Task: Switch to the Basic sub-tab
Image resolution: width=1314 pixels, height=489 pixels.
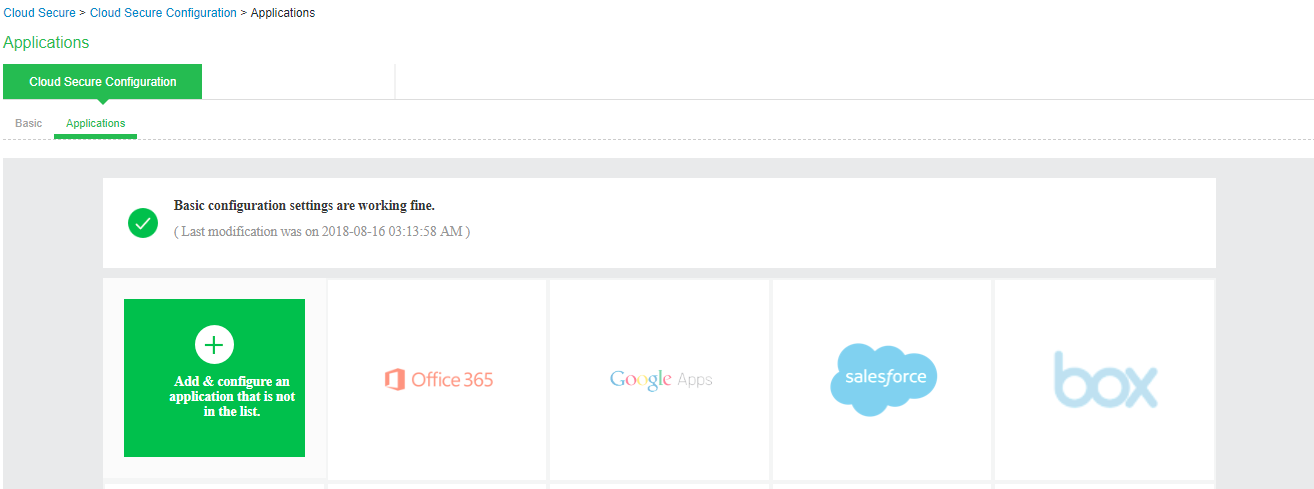Action: [29, 123]
